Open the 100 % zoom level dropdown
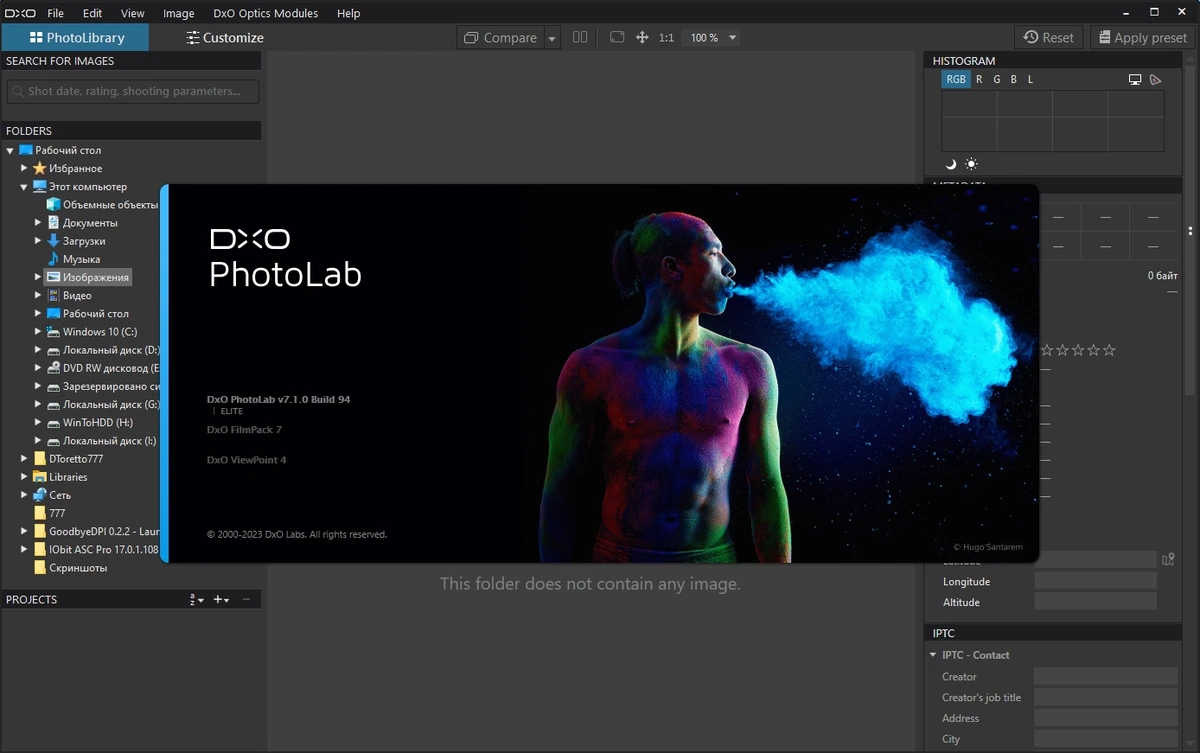Viewport: 1200px width, 753px height. [x=714, y=37]
